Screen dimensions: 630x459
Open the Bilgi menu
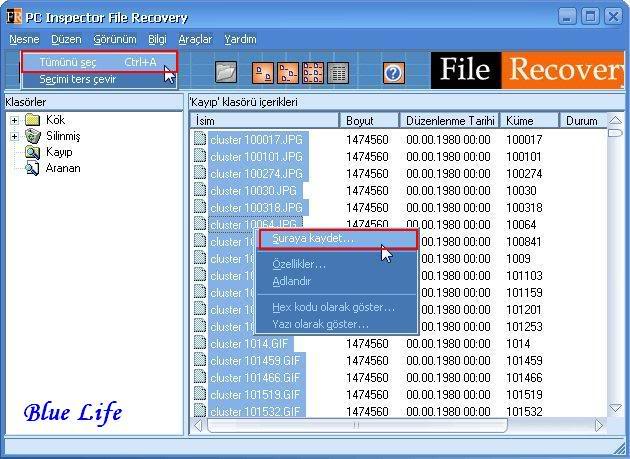[x=157, y=39]
